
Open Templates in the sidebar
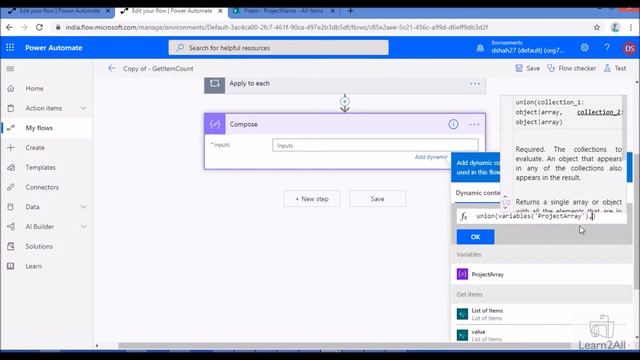(x=40, y=167)
